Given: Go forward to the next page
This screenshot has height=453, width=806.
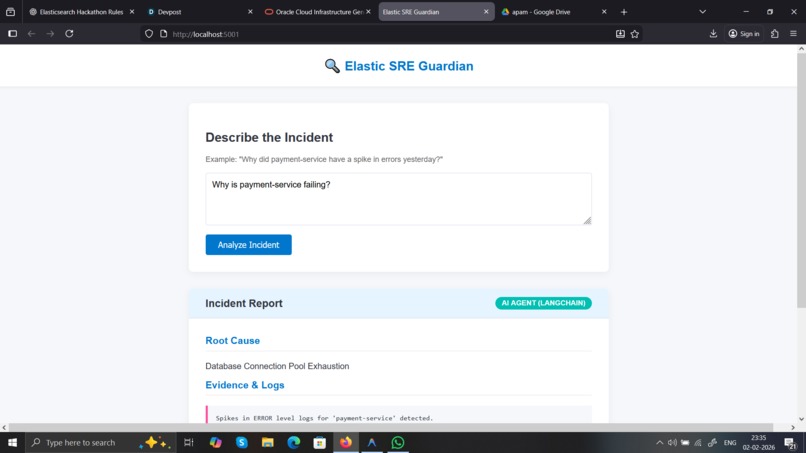Looking at the screenshot, I should click(50, 34).
